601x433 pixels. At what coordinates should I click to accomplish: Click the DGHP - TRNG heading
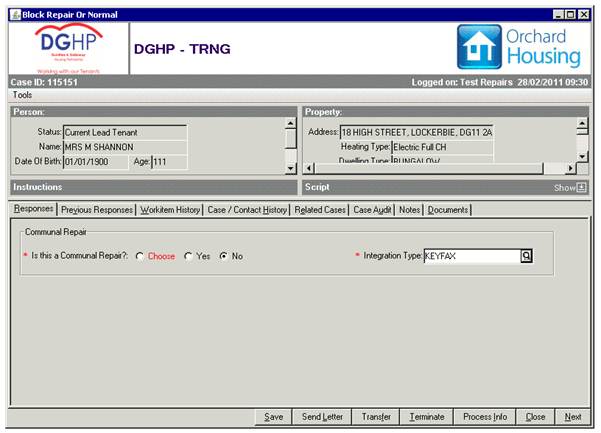[182, 49]
